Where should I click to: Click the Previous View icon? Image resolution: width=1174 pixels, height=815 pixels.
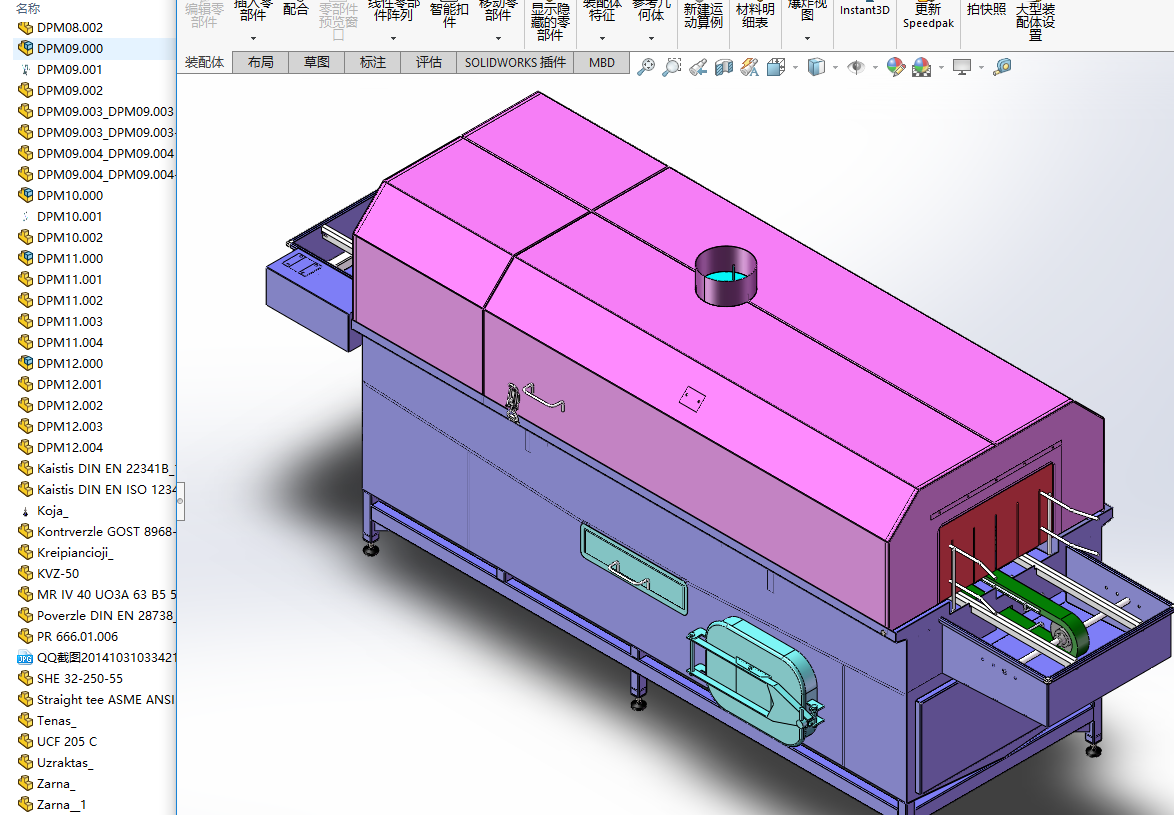[698, 67]
